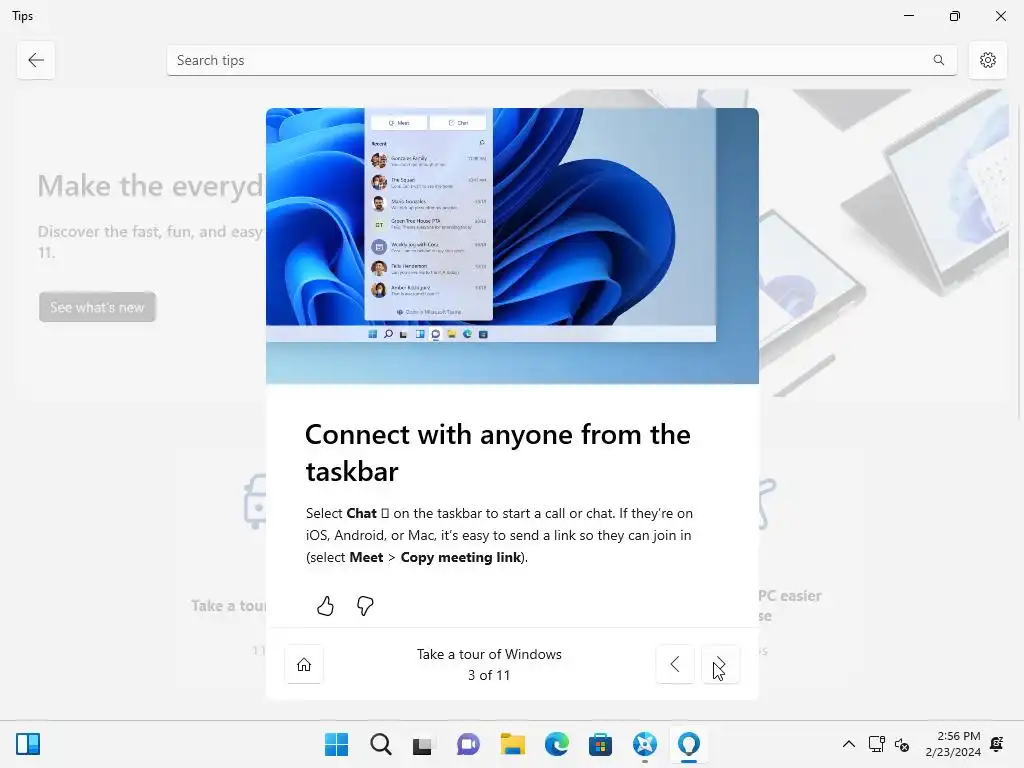Screen dimensions: 1024x768
Task: Launch Microsoft Edge from taskbar
Action: pyautogui.click(x=556, y=744)
